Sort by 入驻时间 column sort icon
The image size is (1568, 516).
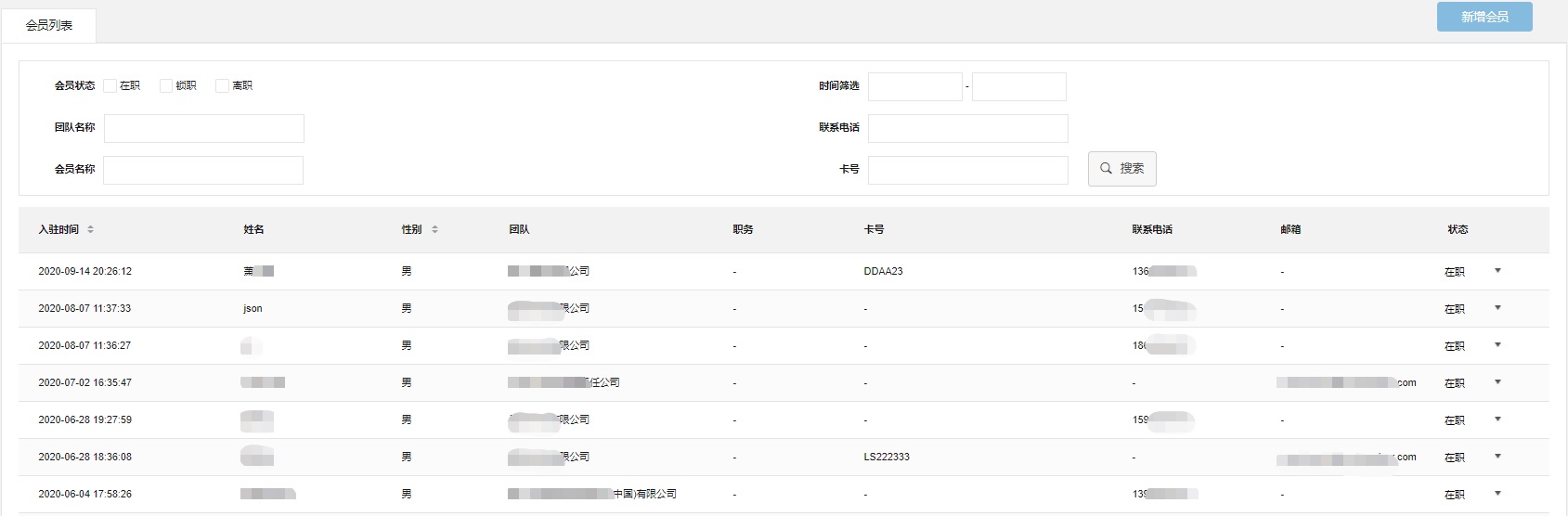(90, 229)
